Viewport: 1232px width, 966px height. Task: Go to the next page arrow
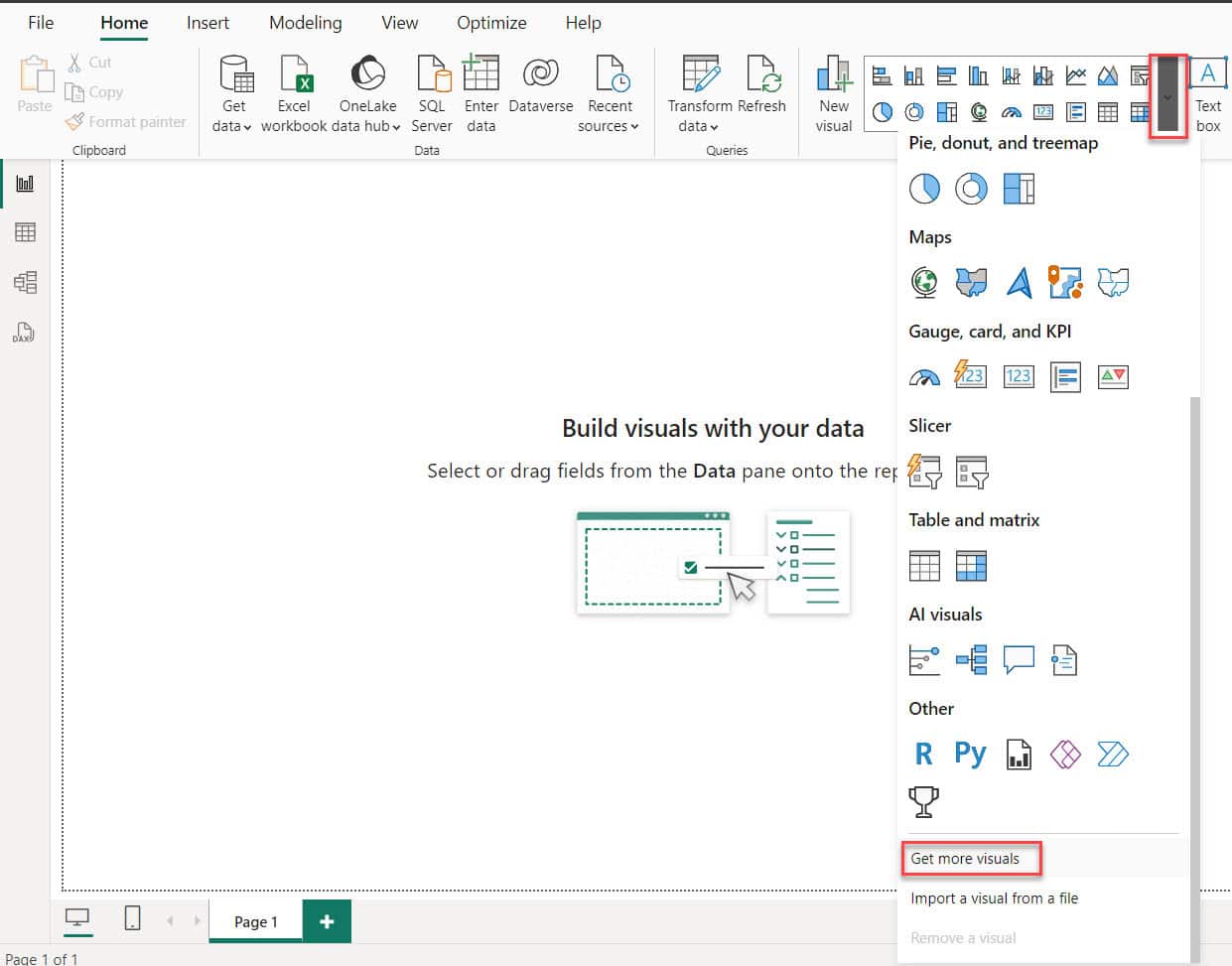(197, 920)
